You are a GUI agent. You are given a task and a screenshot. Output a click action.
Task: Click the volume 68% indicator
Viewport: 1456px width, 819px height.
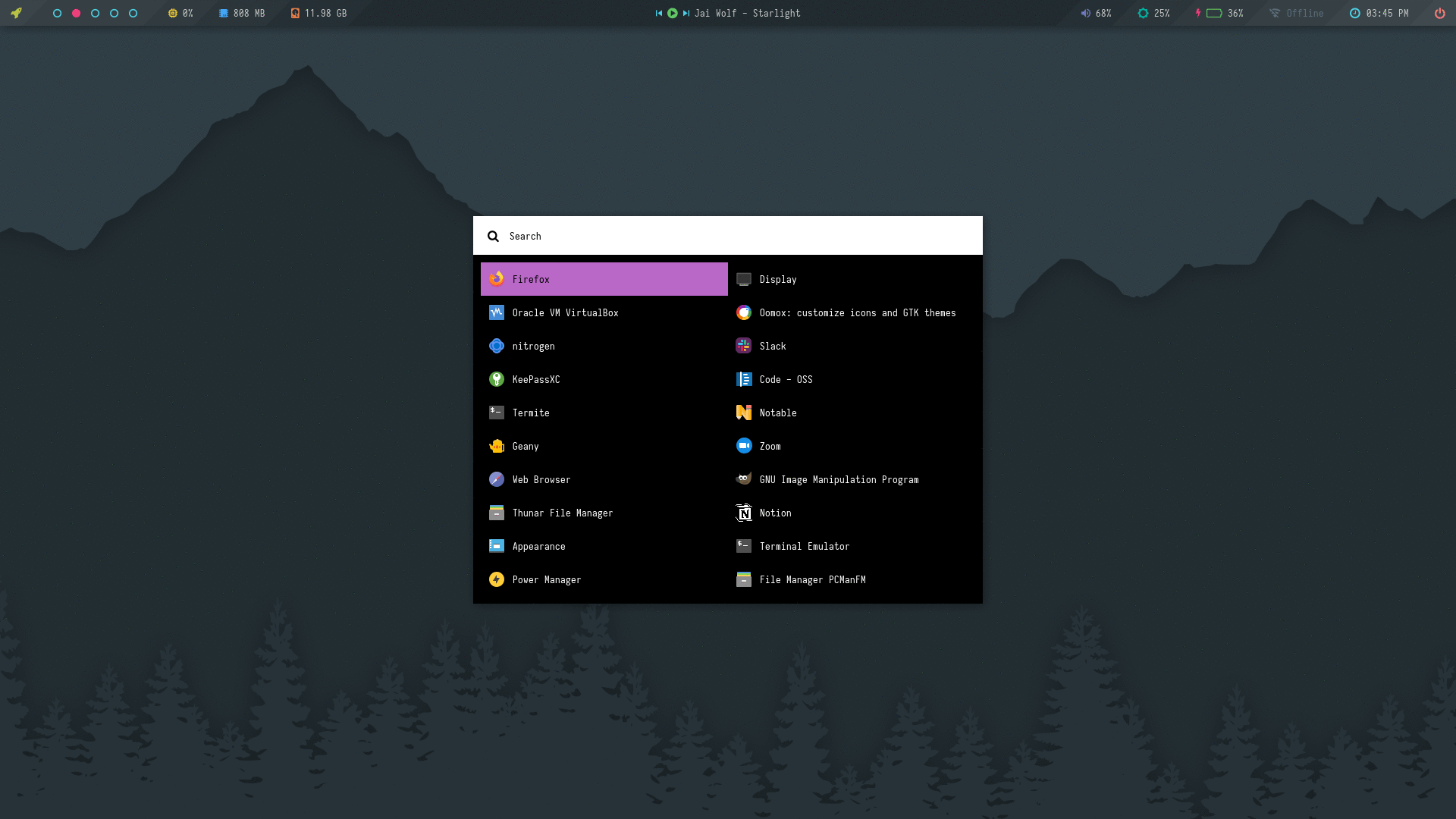click(1096, 13)
